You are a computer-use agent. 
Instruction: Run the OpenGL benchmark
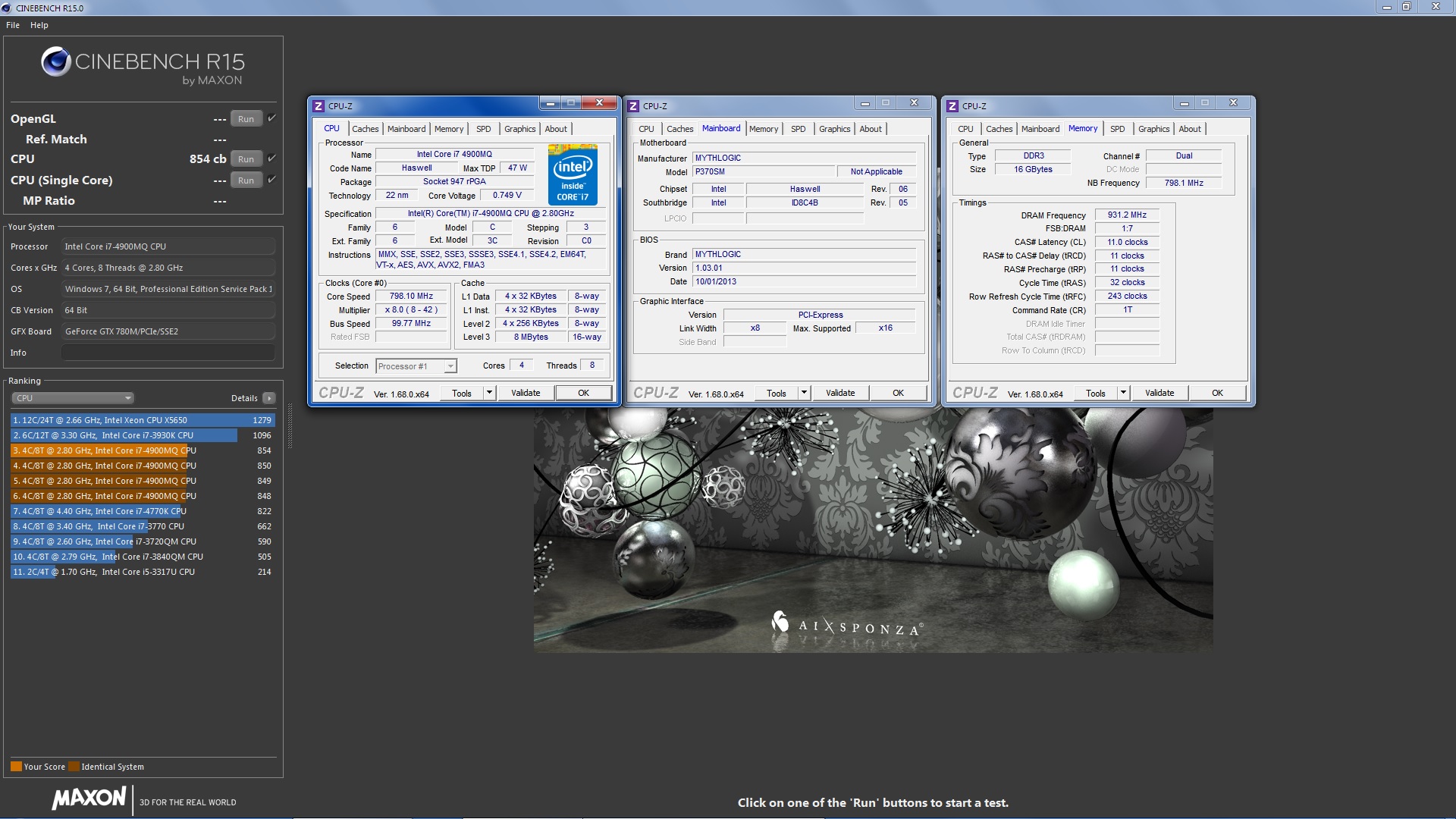[246, 118]
